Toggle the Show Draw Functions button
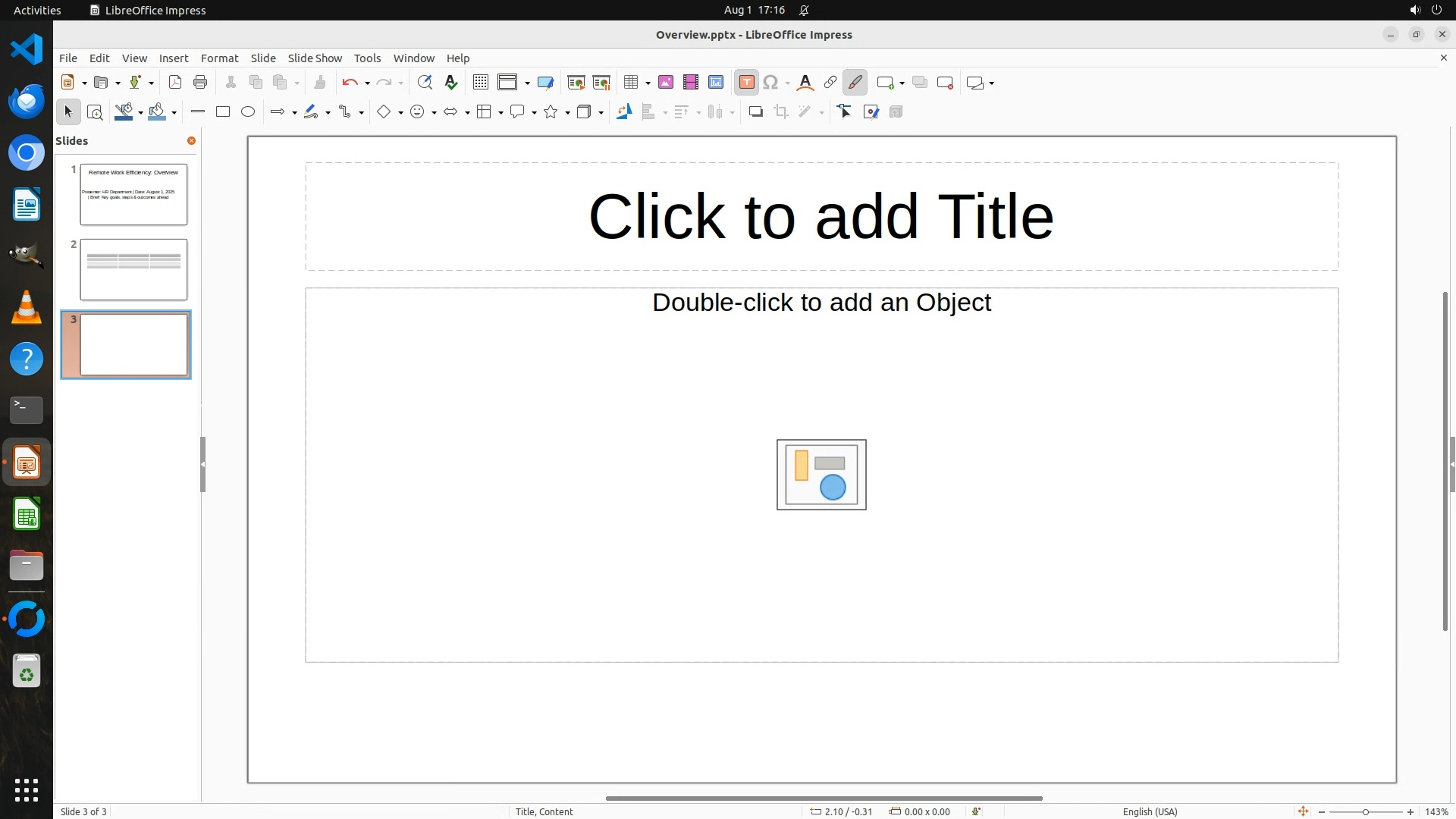This screenshot has height=819, width=1456. [855, 83]
